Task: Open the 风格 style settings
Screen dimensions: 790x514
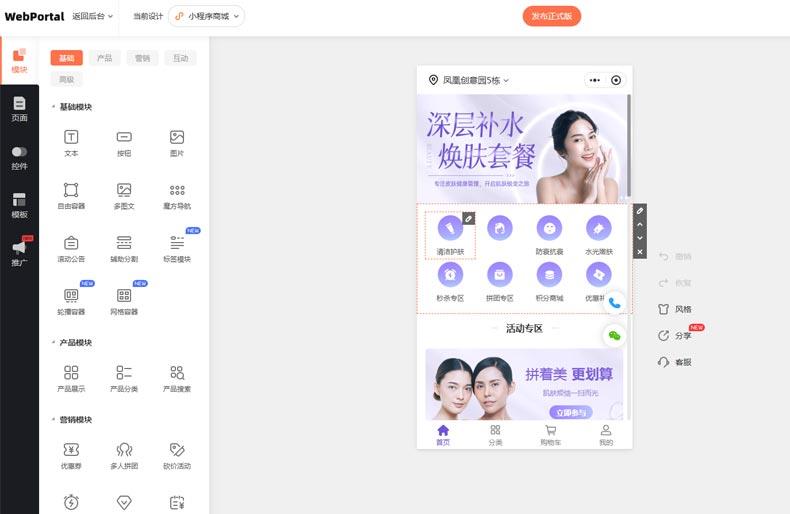Action: [x=675, y=309]
